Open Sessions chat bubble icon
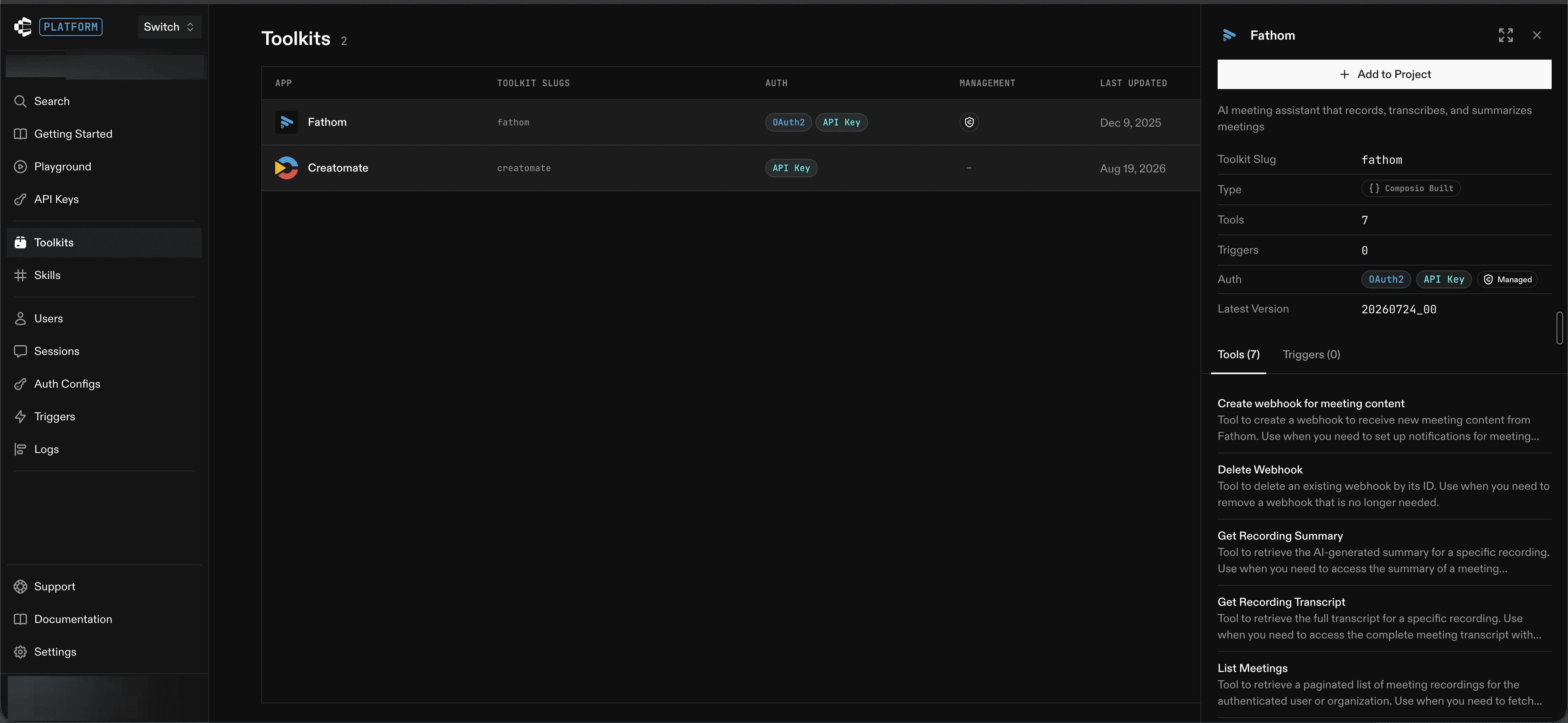Viewport: 1568px width, 723px height. pyautogui.click(x=21, y=351)
